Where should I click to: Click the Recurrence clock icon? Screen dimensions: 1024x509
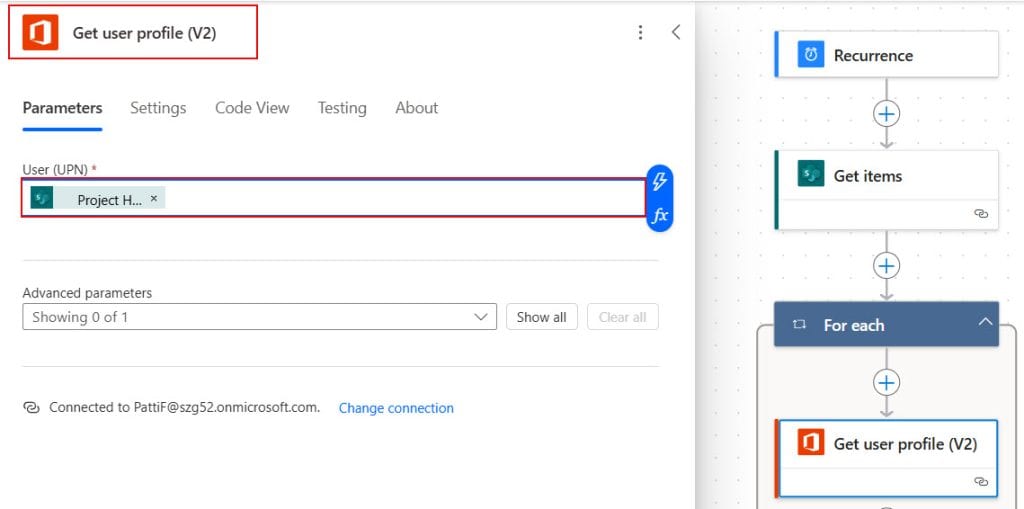pos(811,55)
